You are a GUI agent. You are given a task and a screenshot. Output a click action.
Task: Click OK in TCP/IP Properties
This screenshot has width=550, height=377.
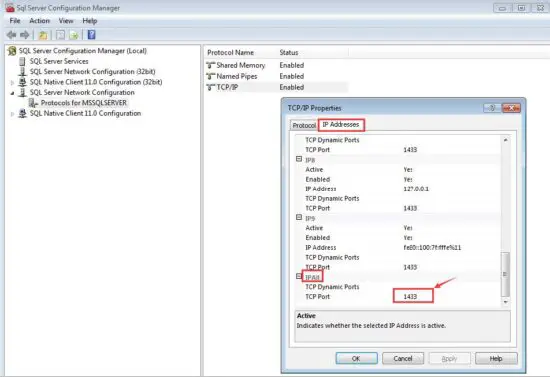pos(356,358)
